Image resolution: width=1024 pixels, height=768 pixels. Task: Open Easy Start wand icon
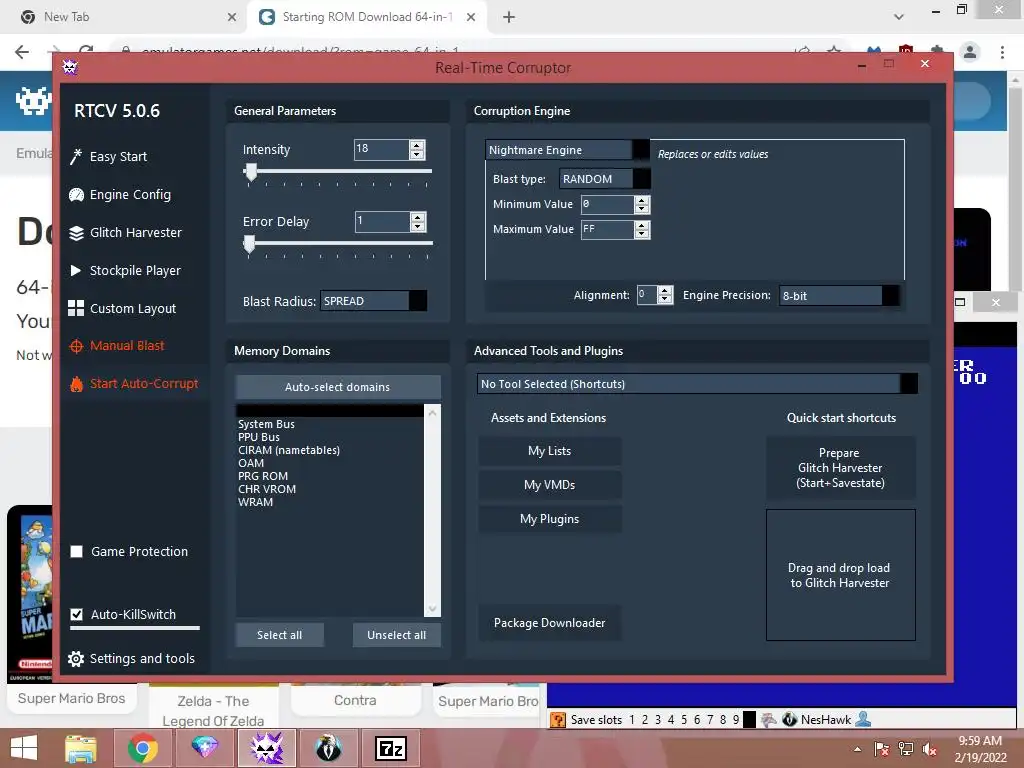(76, 157)
